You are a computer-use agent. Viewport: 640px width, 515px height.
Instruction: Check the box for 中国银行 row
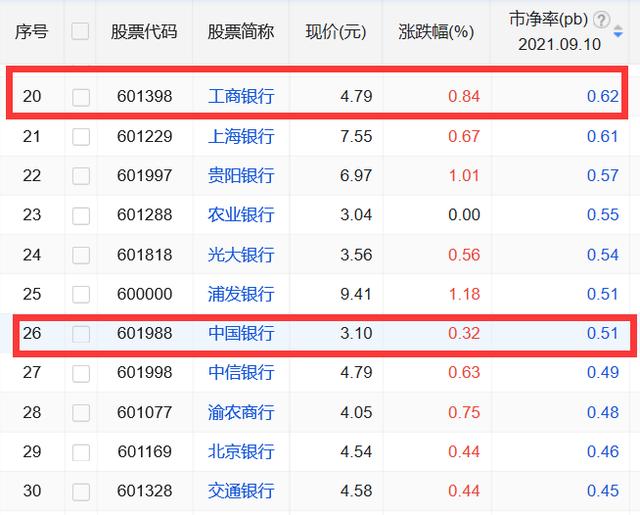coord(81,334)
